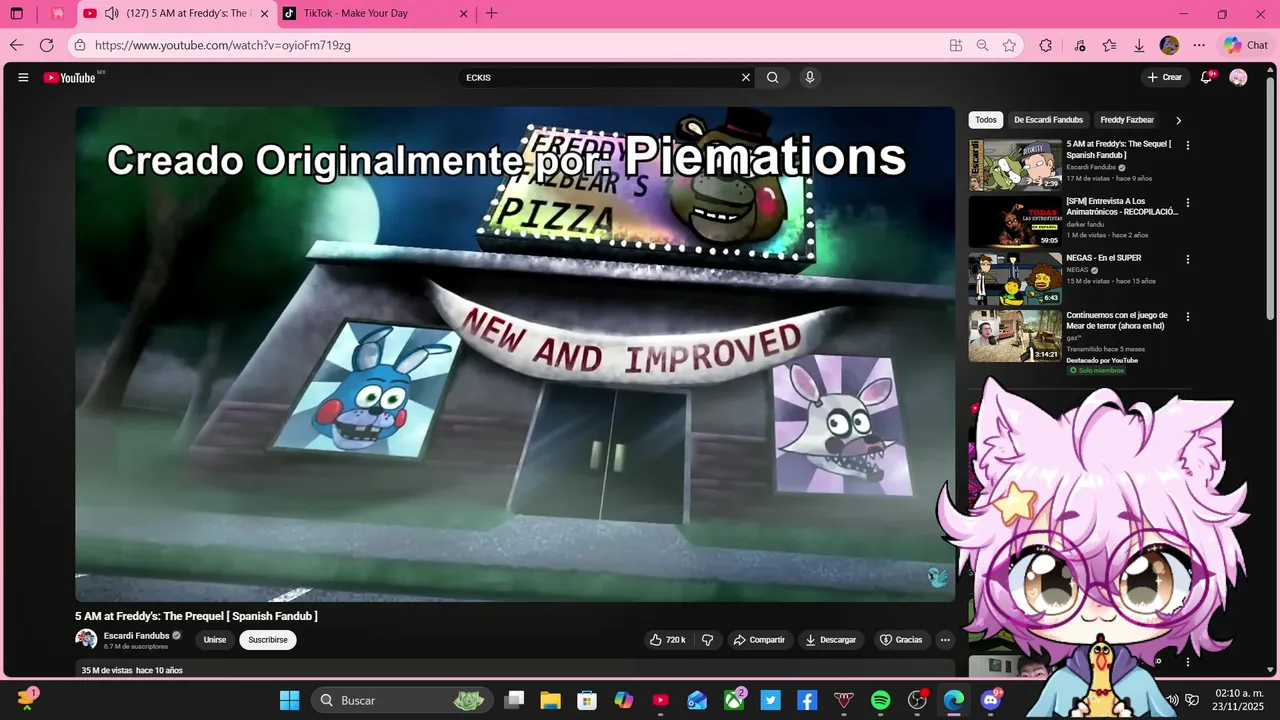Image resolution: width=1280 pixels, height=720 pixels.
Task: Open the media control music note icon
Action: tap(1080, 45)
